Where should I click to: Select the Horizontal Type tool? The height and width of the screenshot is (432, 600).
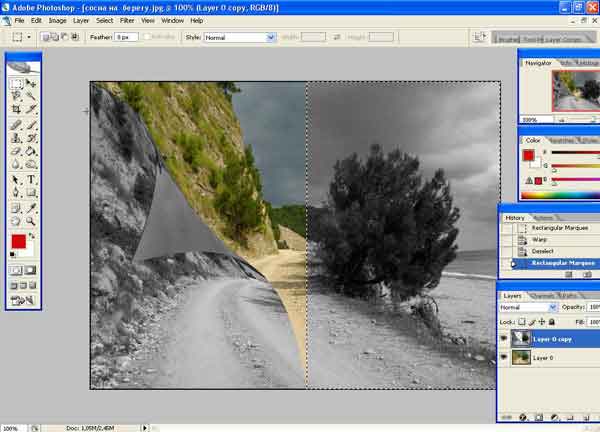pos(31,179)
